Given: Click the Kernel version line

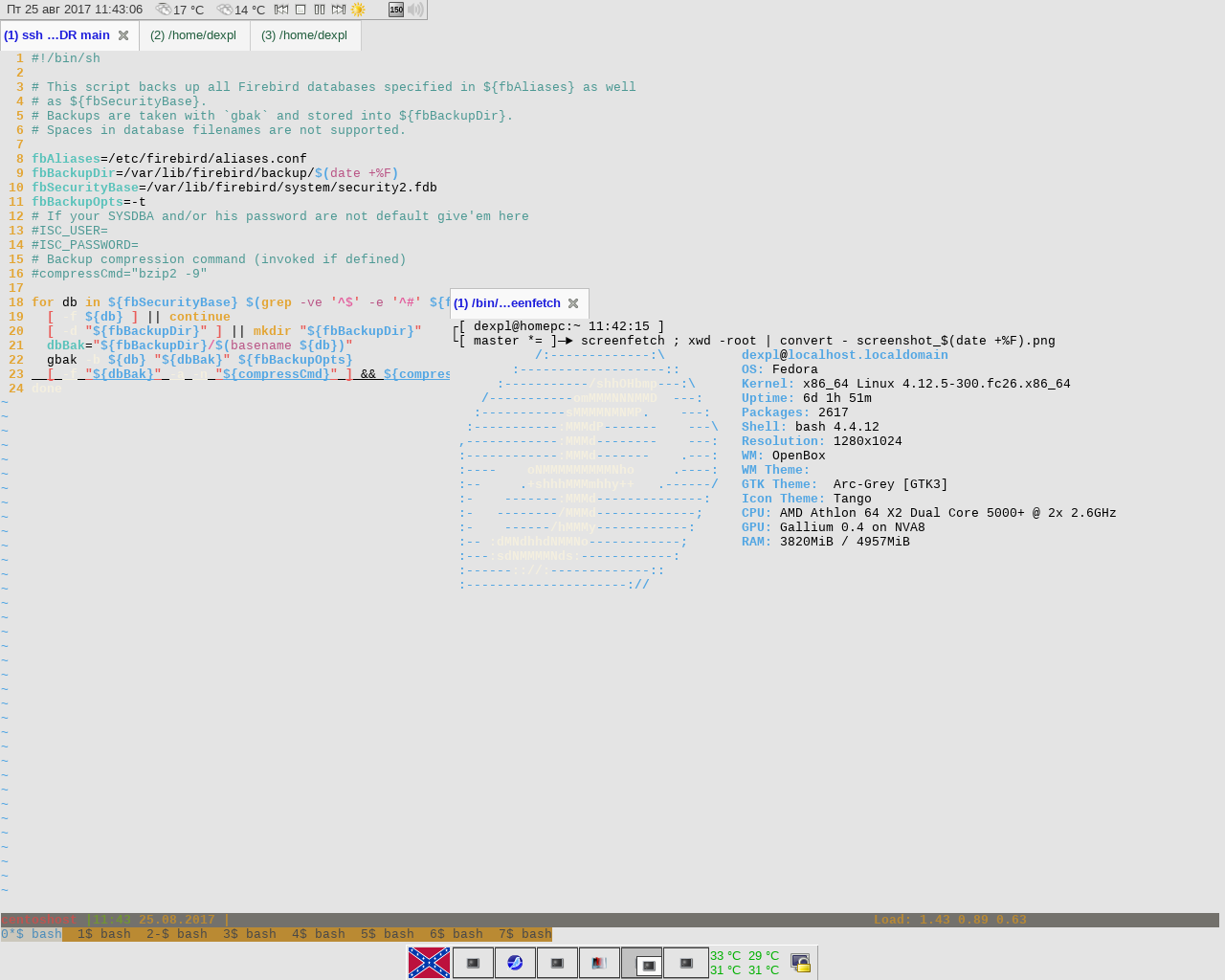Looking at the screenshot, I should click(906, 384).
